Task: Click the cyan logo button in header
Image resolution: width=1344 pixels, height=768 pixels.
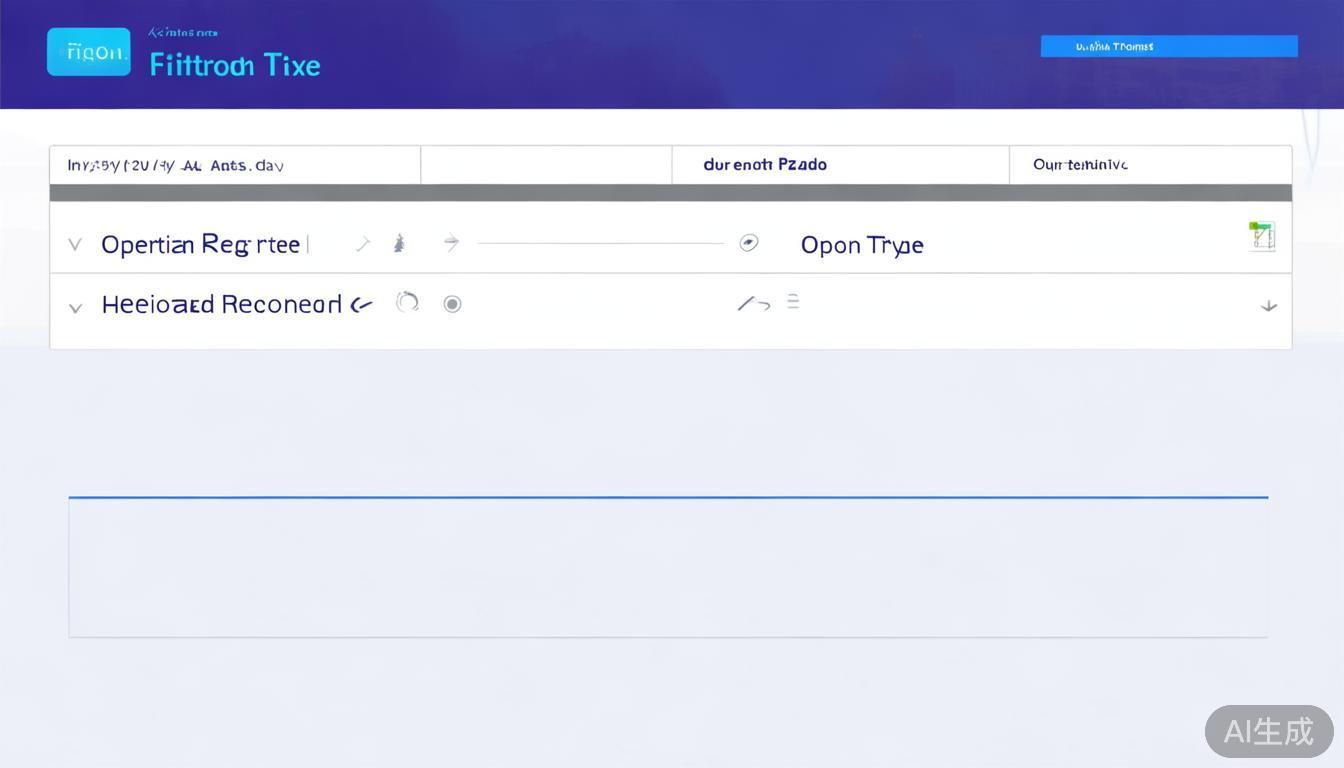Action: (89, 52)
